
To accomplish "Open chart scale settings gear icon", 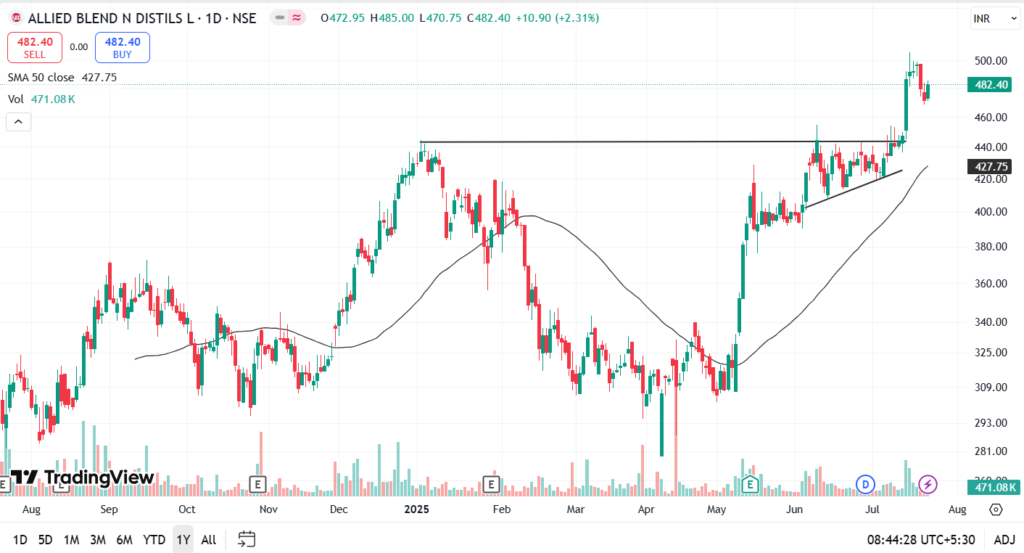I will pos(995,509).
